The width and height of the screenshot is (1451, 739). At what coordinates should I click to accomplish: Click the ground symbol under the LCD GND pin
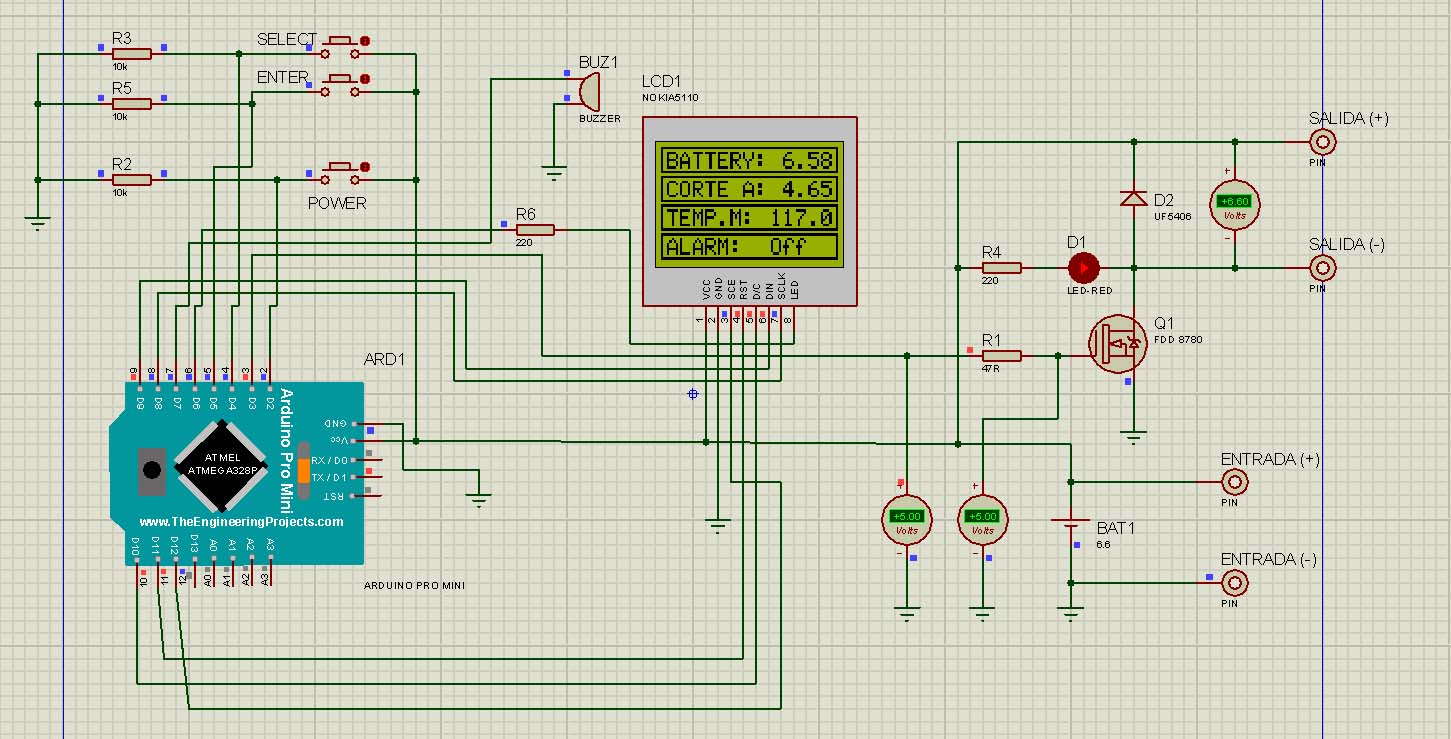(x=717, y=525)
